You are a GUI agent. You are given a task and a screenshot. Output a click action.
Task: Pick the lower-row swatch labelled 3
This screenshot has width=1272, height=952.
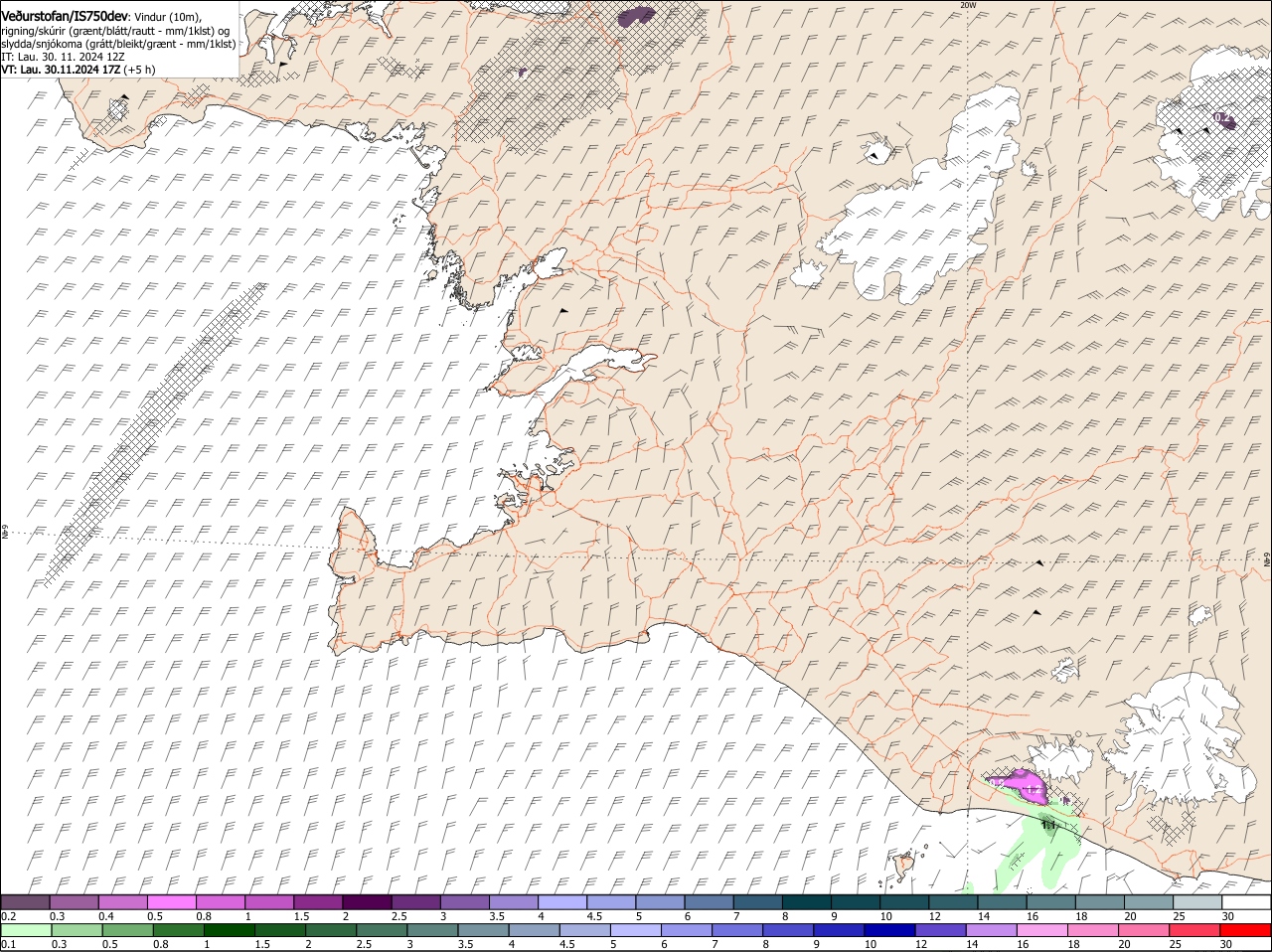coord(431,931)
